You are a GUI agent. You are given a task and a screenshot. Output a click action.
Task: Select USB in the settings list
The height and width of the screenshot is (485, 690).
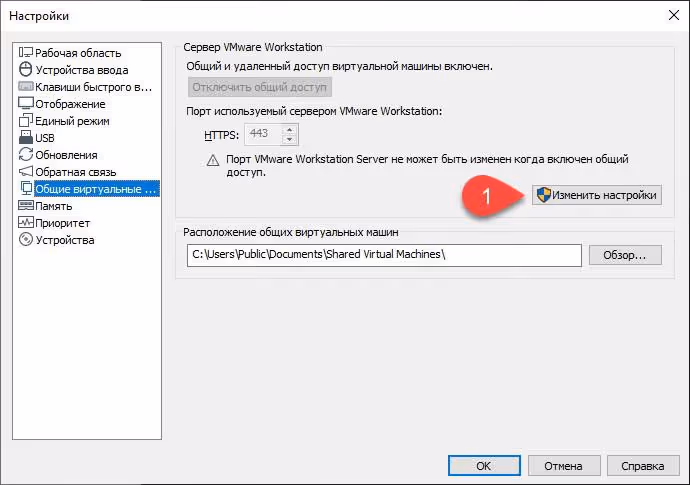[x=45, y=138]
